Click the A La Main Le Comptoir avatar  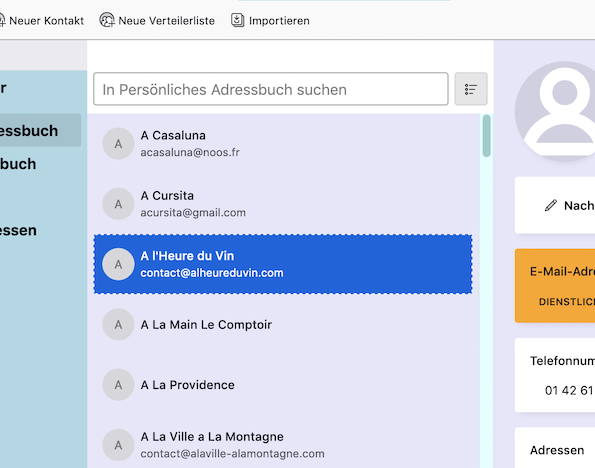118,325
